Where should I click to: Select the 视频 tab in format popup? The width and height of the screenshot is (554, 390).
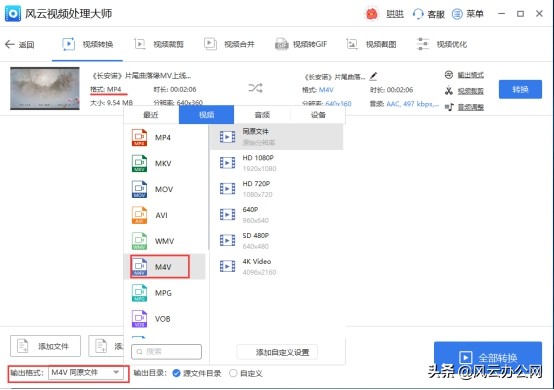pyautogui.click(x=206, y=115)
